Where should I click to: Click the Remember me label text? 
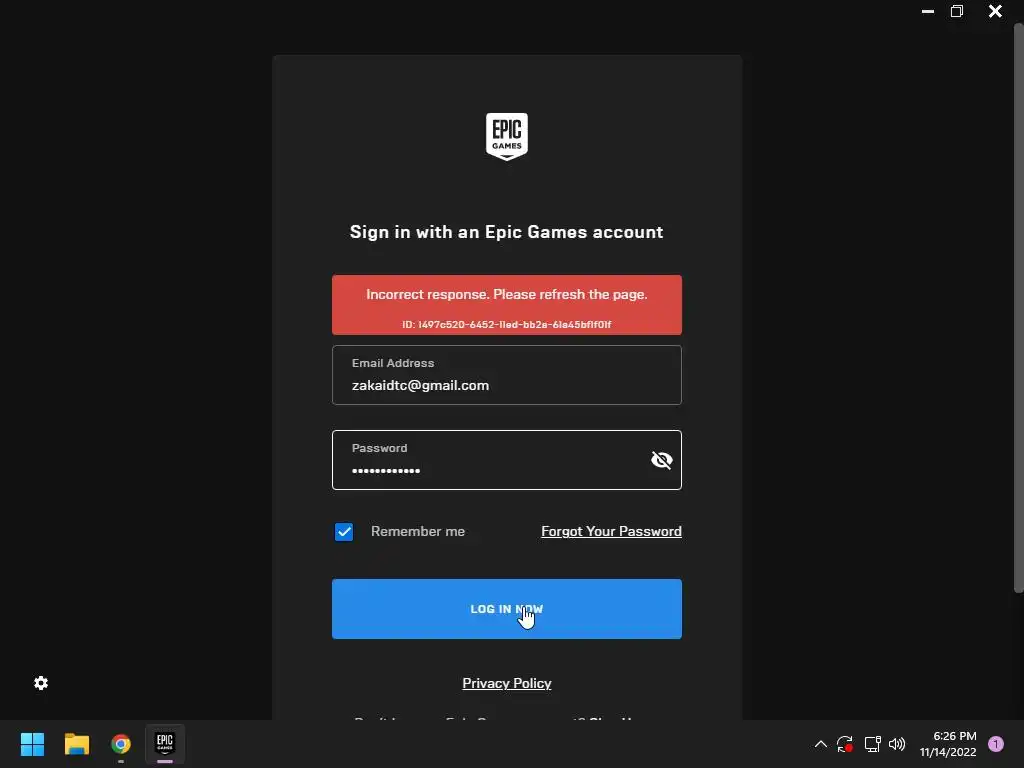418,532
